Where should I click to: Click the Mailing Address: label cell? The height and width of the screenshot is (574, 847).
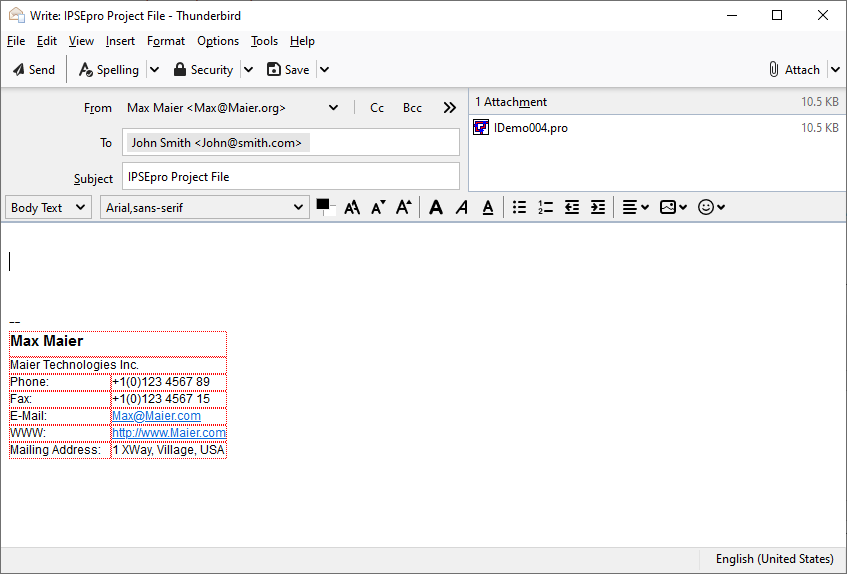(60, 450)
